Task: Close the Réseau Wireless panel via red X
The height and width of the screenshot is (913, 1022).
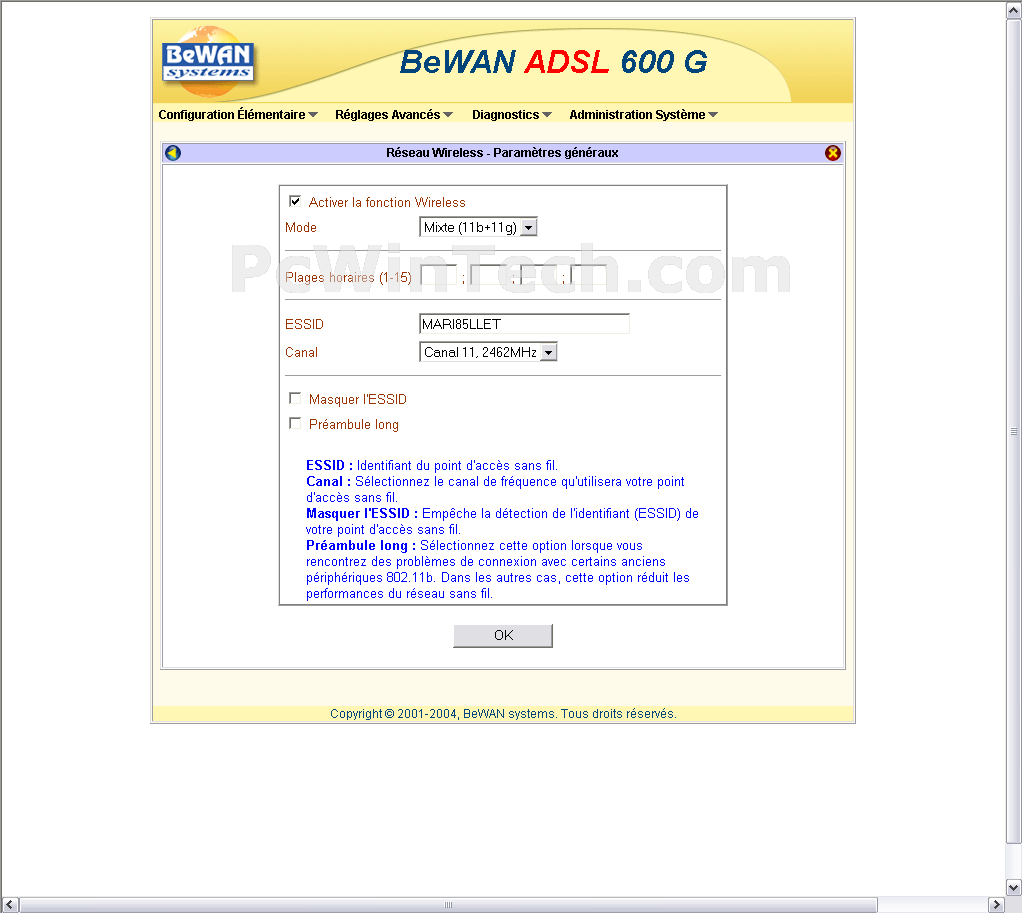Action: 832,153
